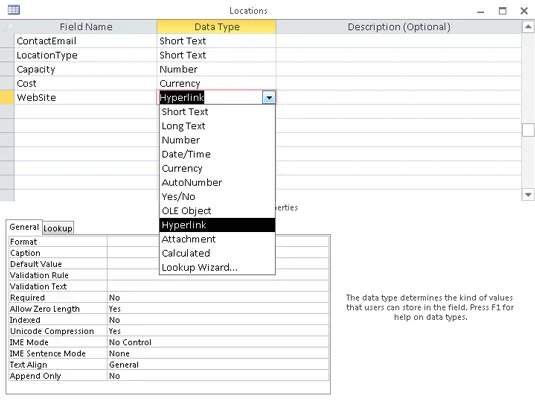Select Long Text in the dropdown list
Viewport: 535px width, 400px height.
tap(217, 126)
